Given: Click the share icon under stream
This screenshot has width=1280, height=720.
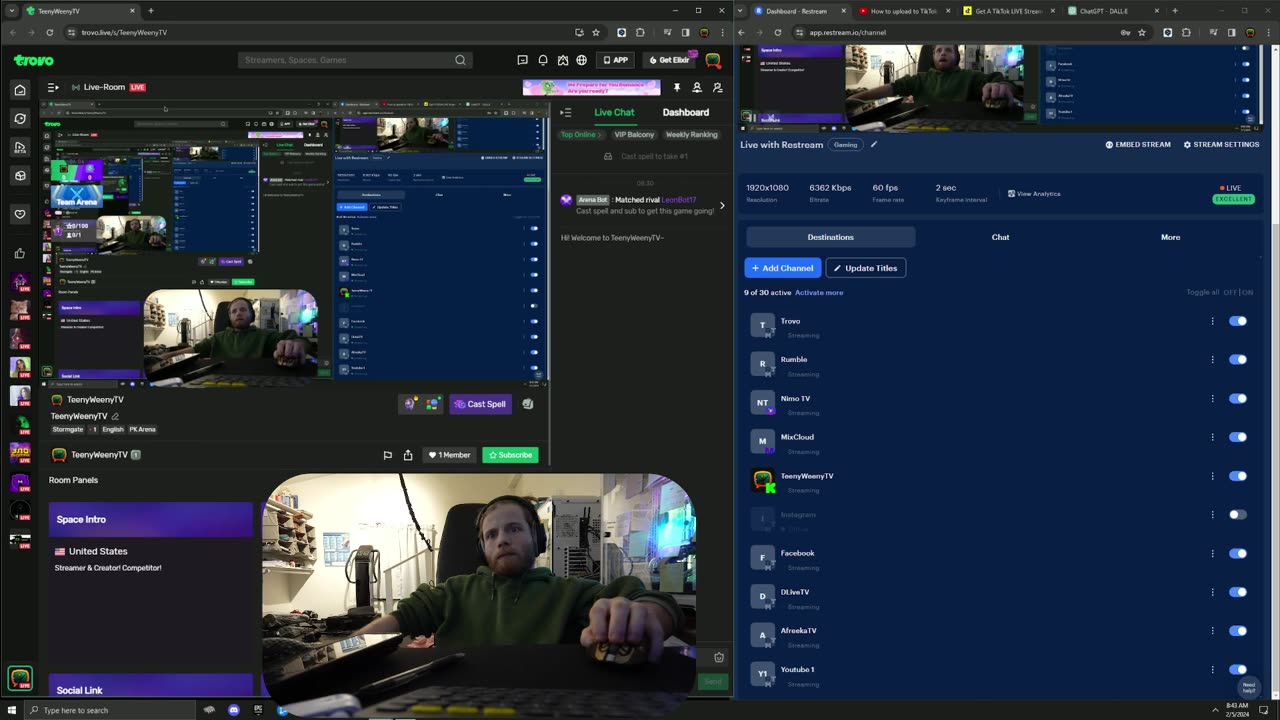Looking at the screenshot, I should click(x=408, y=455).
